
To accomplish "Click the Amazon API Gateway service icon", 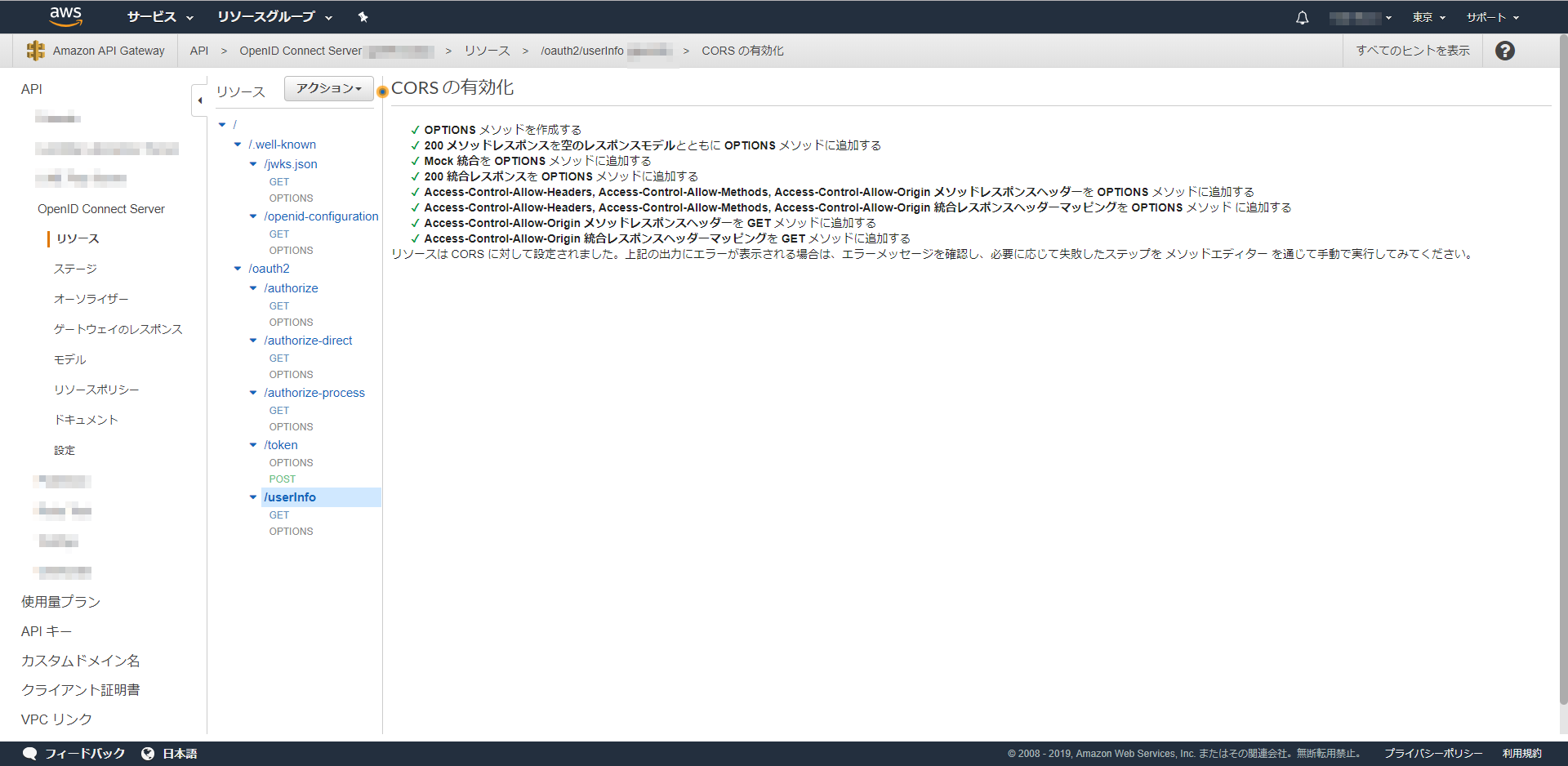I will [x=35, y=51].
